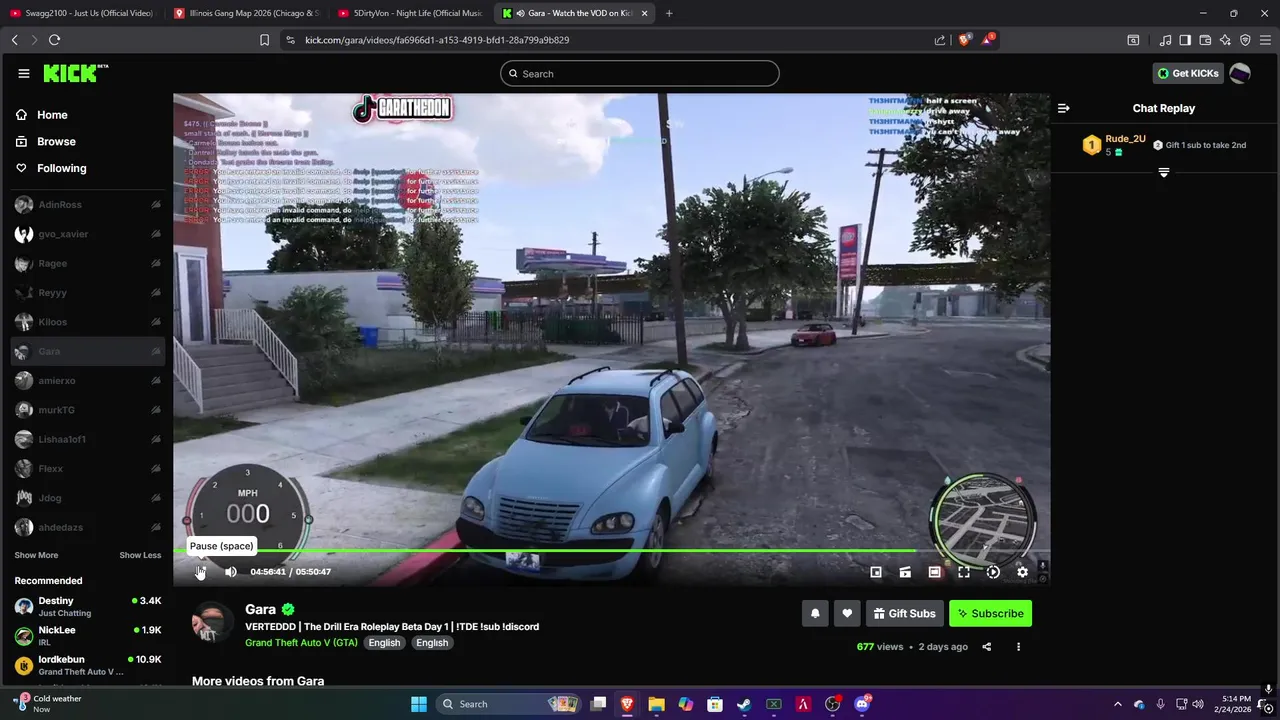Screen dimensions: 1280x720
Task: Close the Gara Kick browser tab
Action: pyautogui.click(x=644, y=13)
